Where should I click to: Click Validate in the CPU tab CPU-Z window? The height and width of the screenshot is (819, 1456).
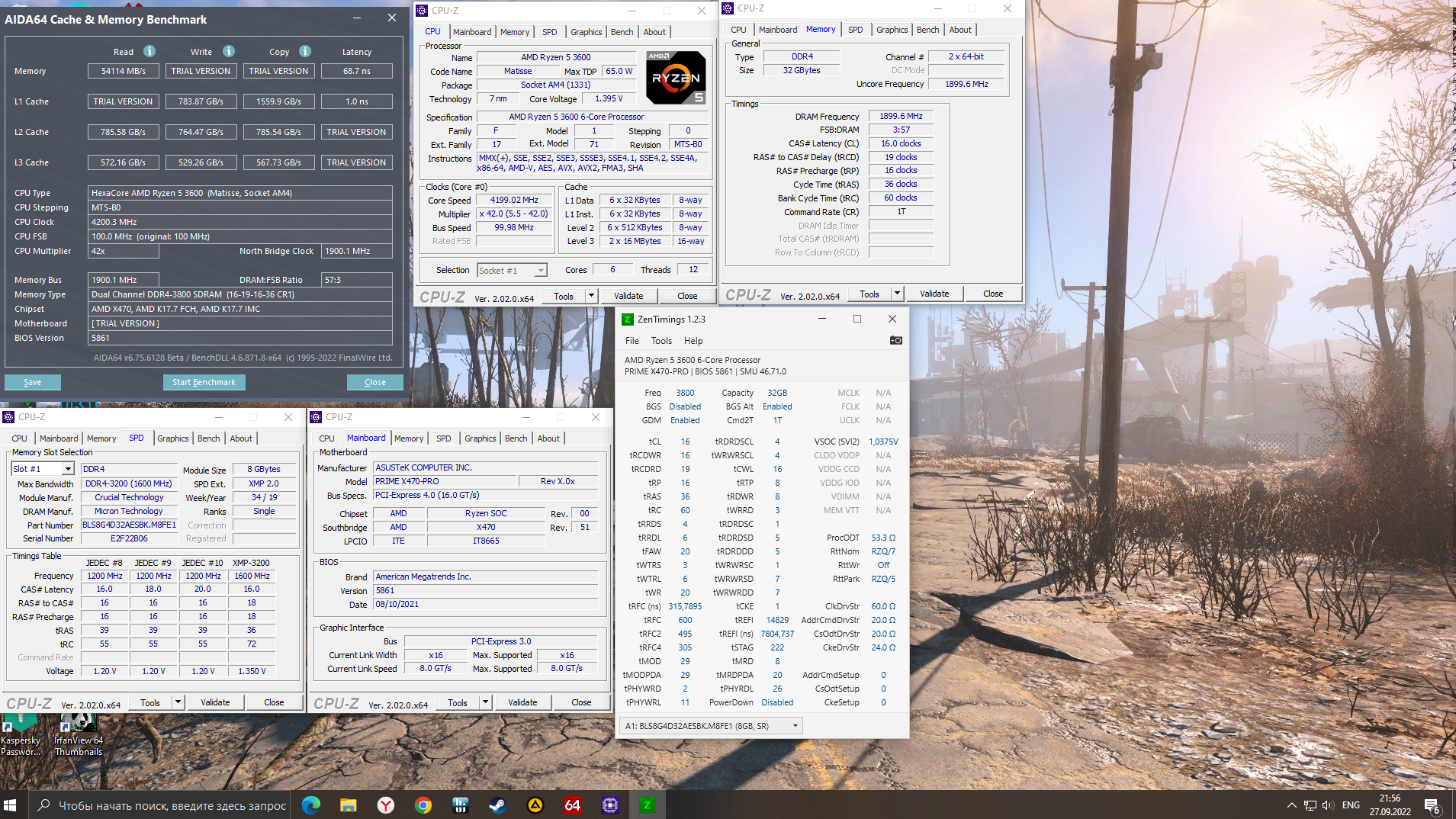coord(628,296)
